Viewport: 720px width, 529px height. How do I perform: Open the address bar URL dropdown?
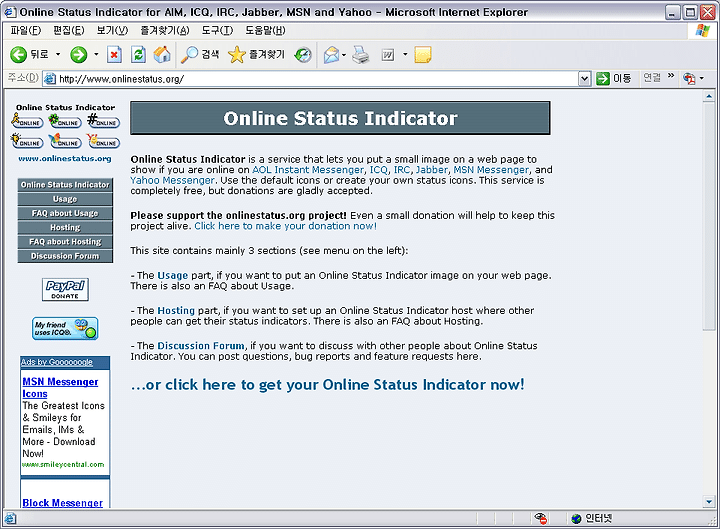click(584, 79)
